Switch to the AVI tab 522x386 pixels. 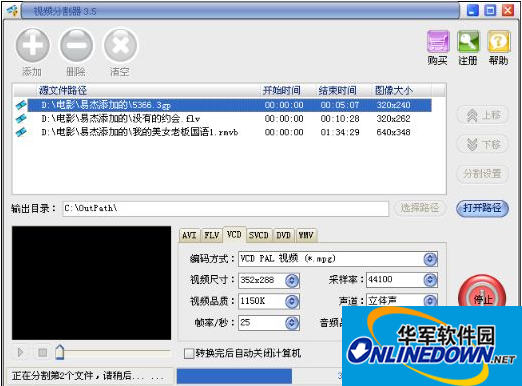coord(189,235)
